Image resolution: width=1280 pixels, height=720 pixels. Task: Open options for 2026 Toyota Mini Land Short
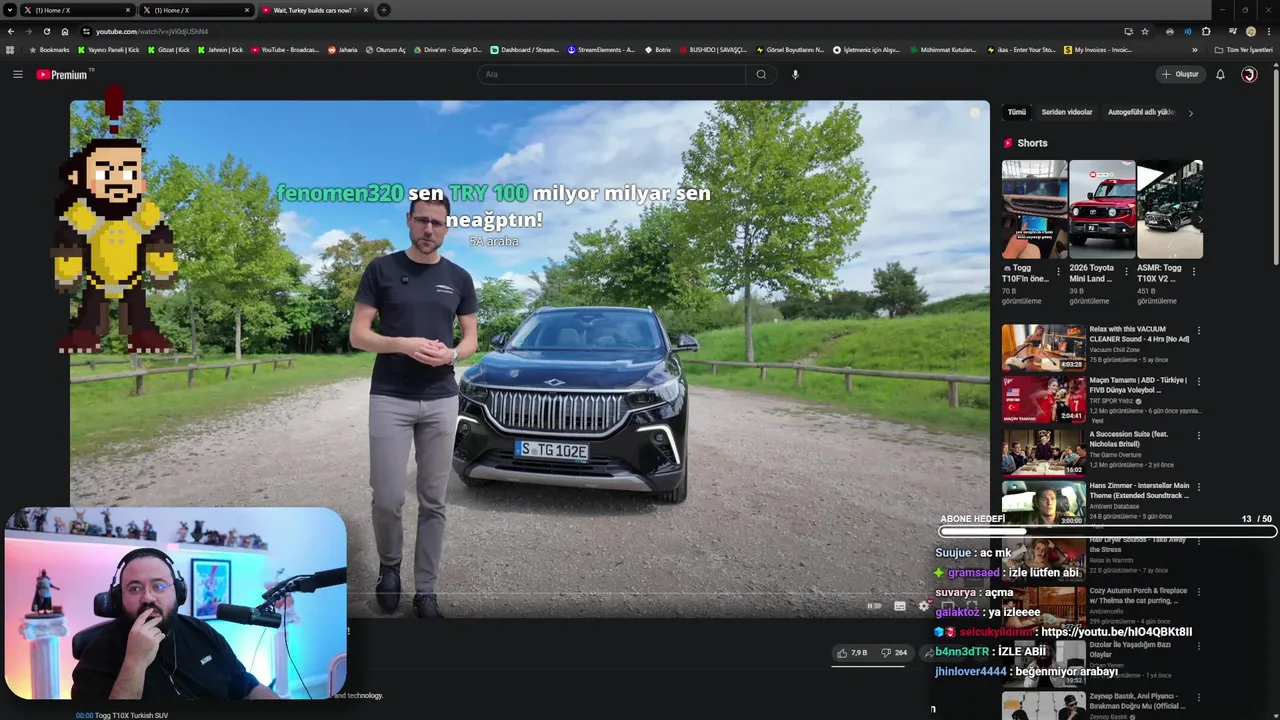[1126, 271]
